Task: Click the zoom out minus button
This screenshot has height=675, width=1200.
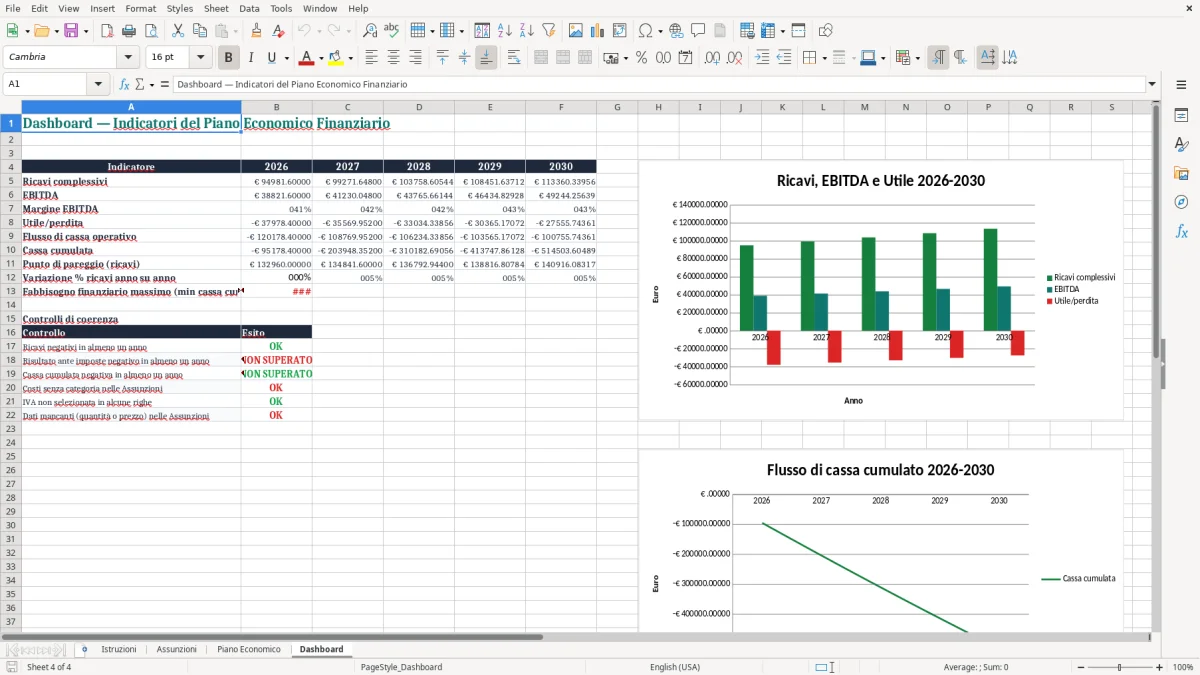Action: [1079, 667]
